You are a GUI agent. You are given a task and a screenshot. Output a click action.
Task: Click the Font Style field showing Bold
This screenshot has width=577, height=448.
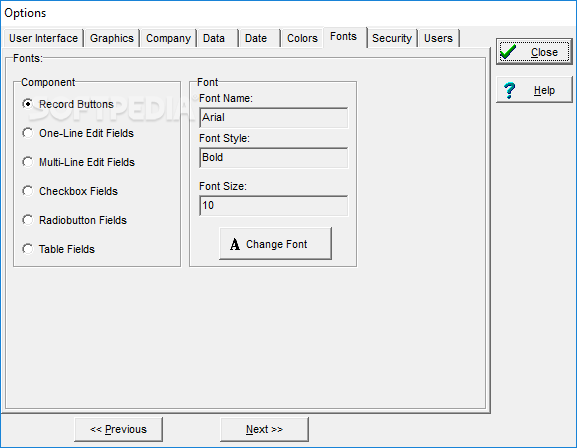(273, 158)
